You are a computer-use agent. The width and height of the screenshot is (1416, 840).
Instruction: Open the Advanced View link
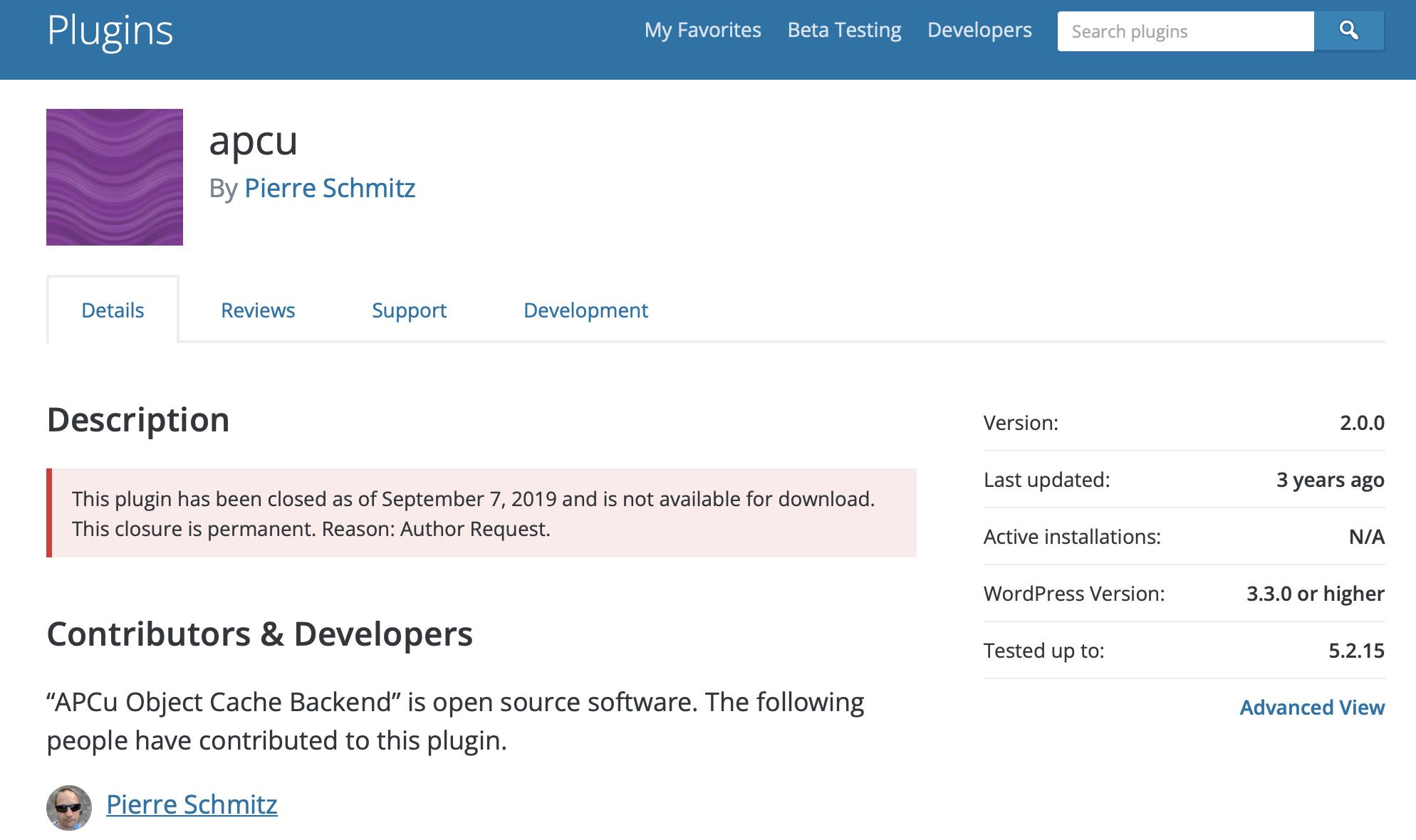point(1312,707)
